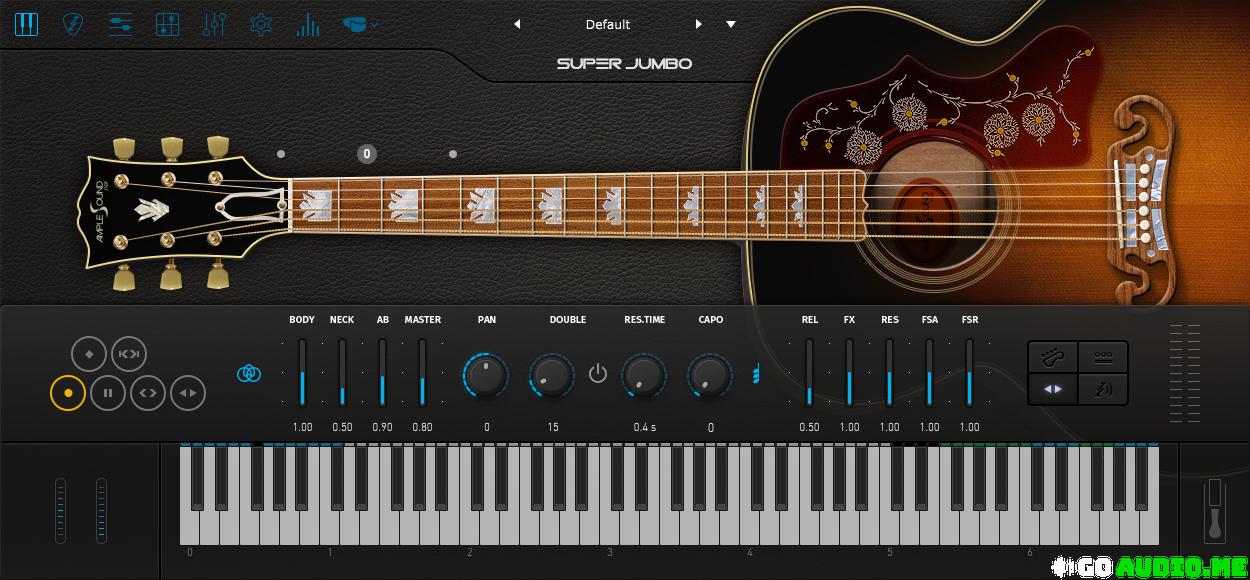Toggle the three-dots-over-lines button
This screenshot has width=1250, height=580.
tap(1104, 356)
